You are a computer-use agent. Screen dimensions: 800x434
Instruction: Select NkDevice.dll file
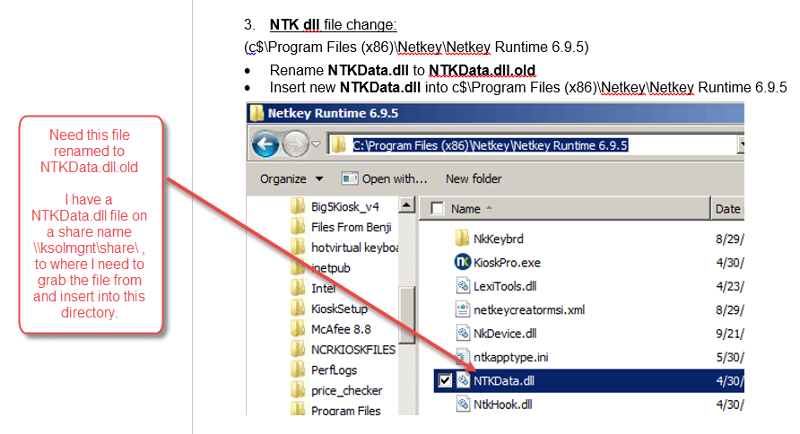pyautogui.click(x=505, y=334)
